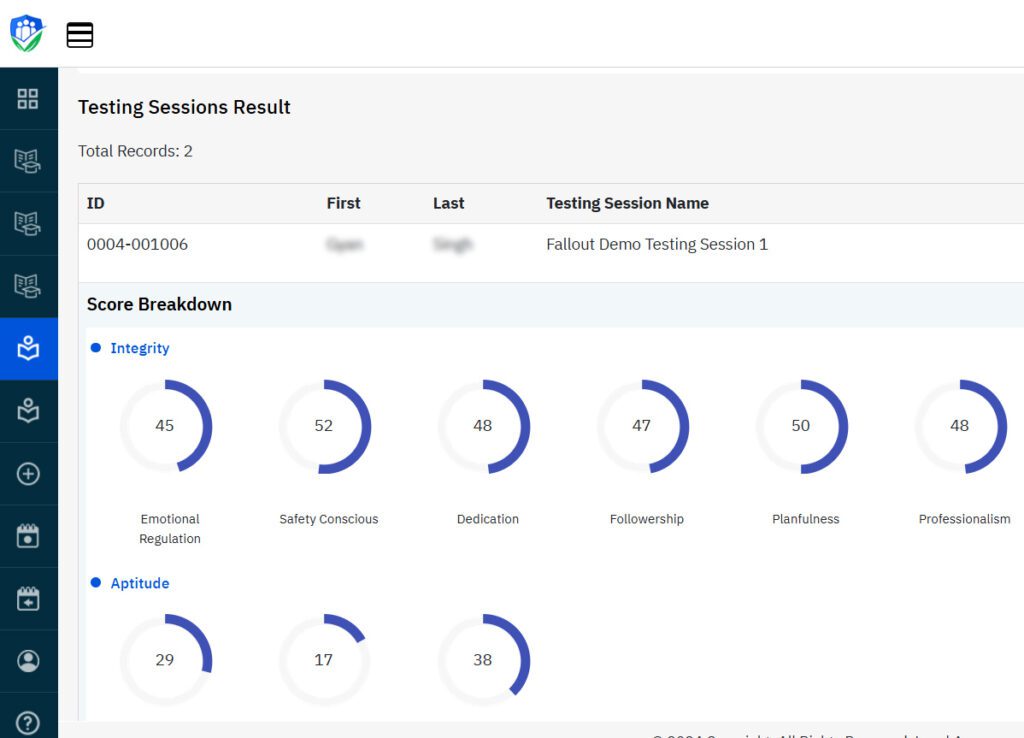Viewport: 1024px width, 738px height.
Task: Open the calendar icon with dot in sidebar
Action: click(29, 535)
